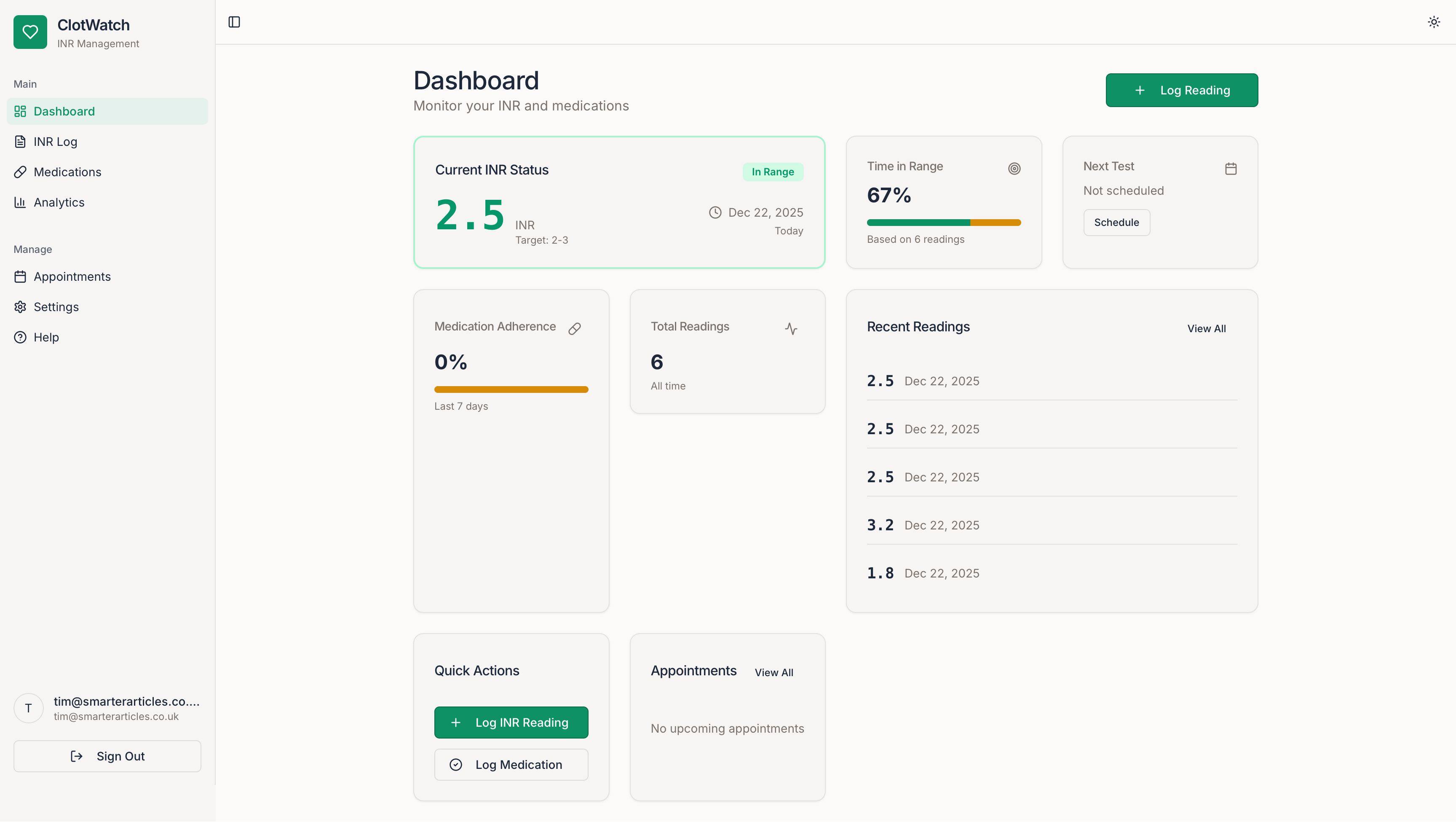Click the Analytics bar chart icon

click(x=20, y=202)
